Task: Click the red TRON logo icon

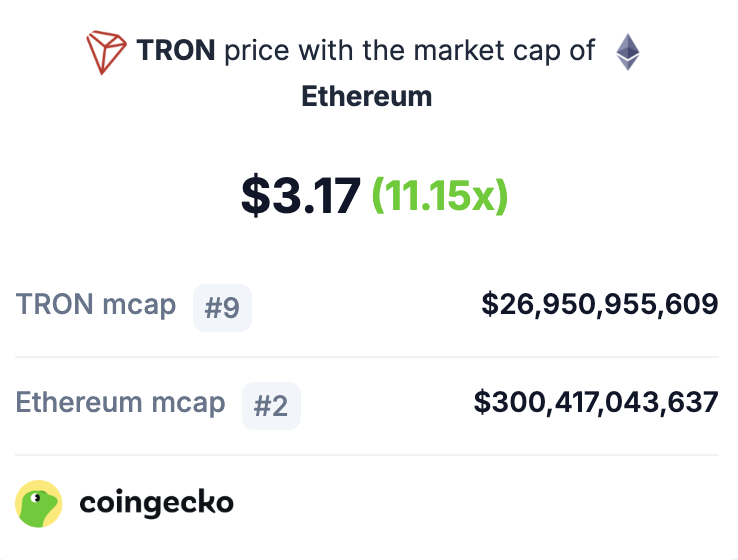Action: [106, 52]
